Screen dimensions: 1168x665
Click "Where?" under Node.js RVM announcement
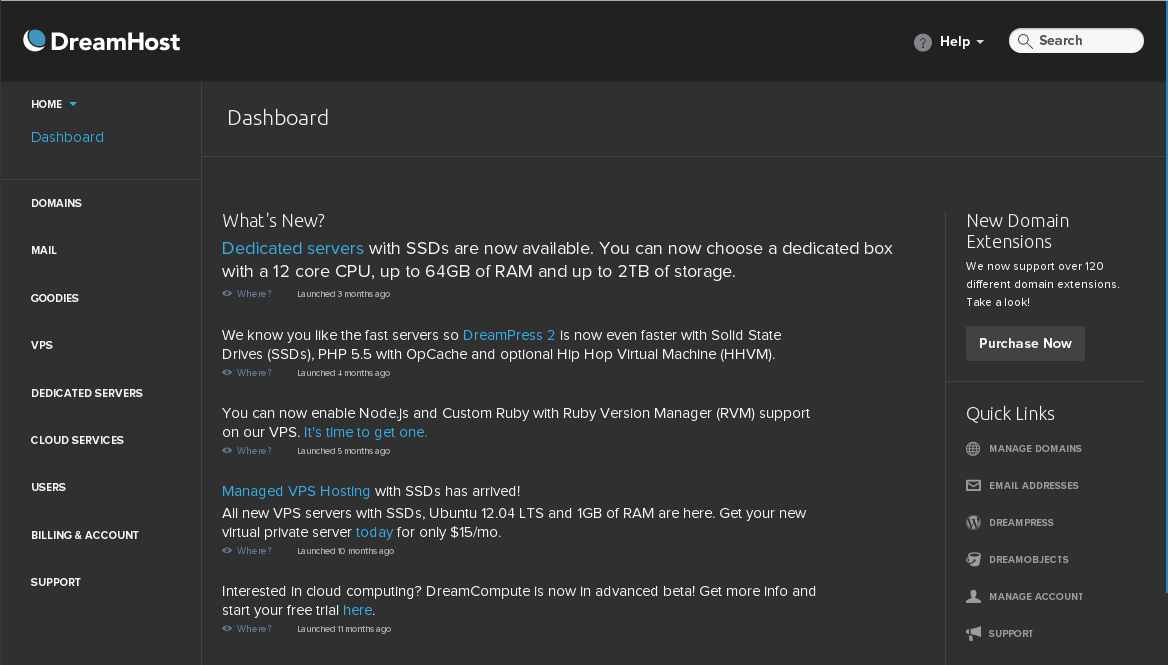pyautogui.click(x=254, y=451)
